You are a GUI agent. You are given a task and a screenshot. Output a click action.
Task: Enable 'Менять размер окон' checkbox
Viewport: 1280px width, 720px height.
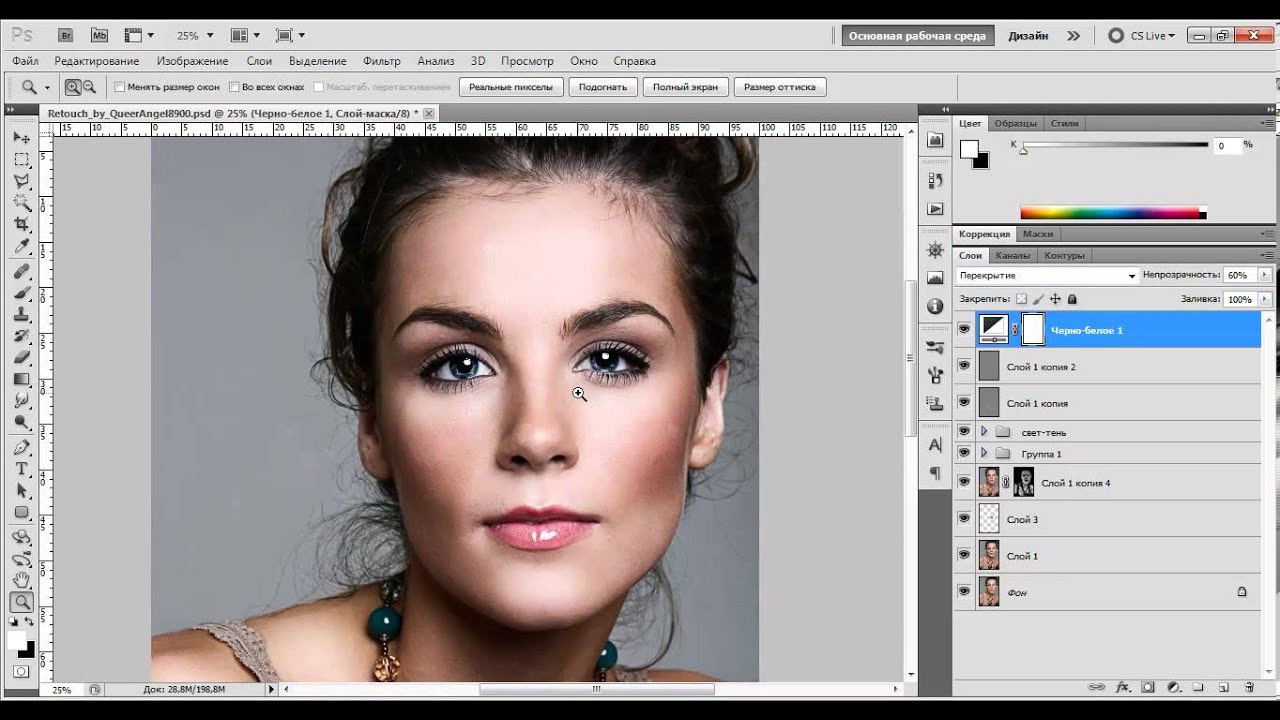120,87
